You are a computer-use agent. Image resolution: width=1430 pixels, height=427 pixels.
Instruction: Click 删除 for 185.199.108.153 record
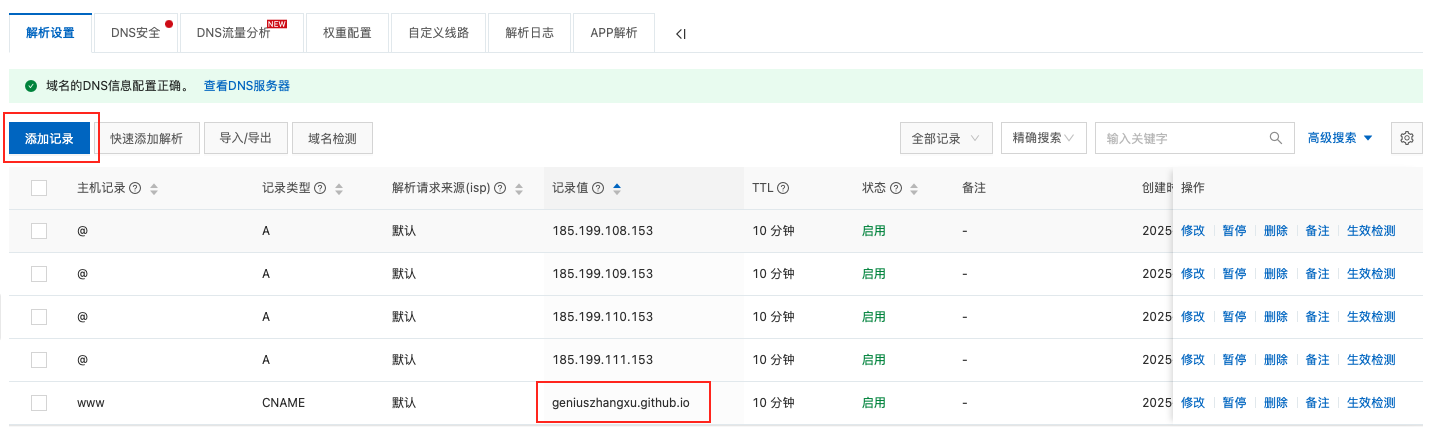point(1276,231)
